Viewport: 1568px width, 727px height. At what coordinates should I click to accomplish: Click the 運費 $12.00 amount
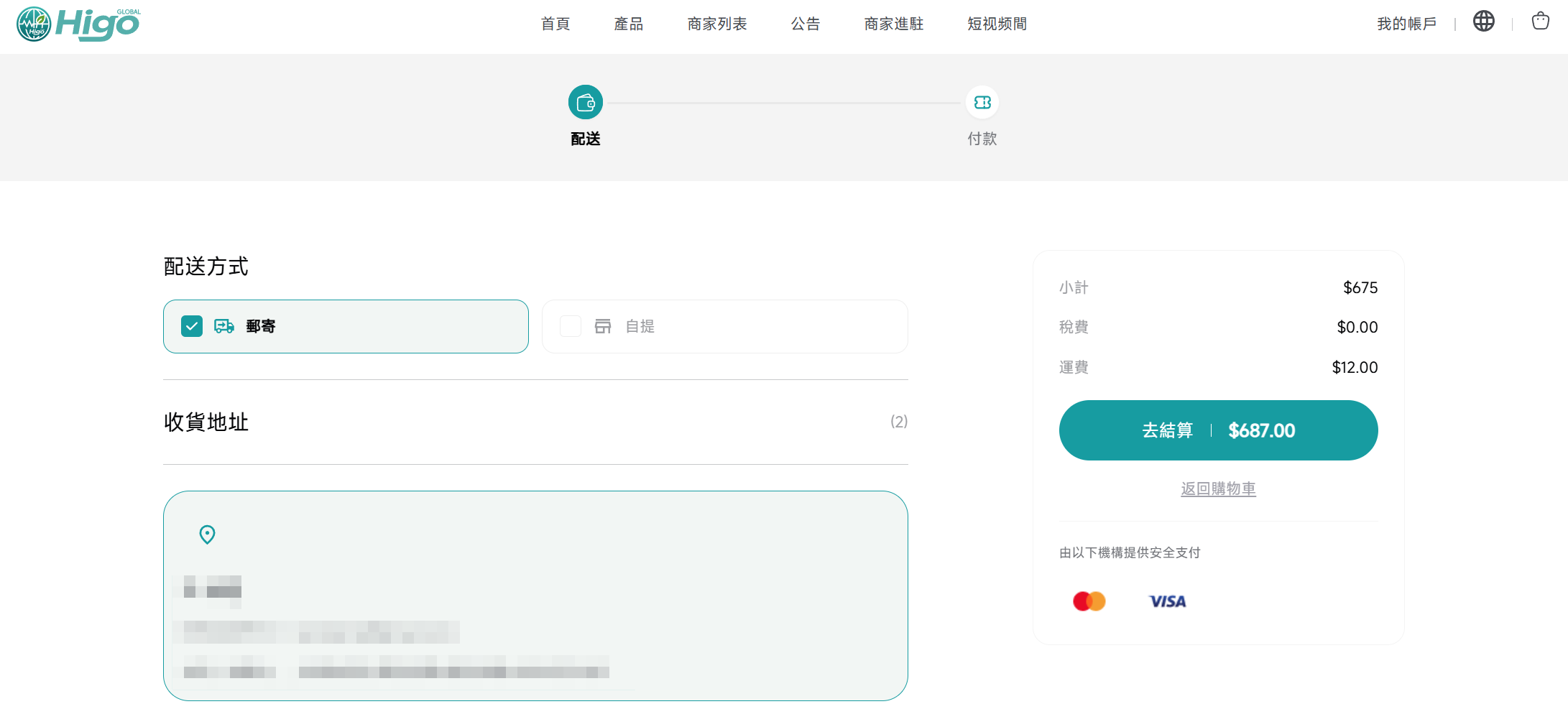1355,367
